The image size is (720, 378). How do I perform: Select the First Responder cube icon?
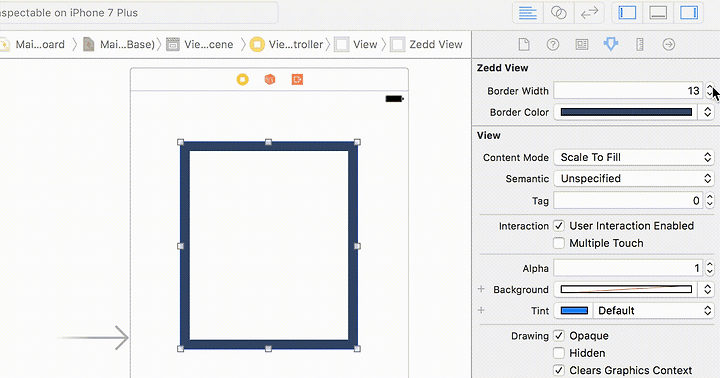point(270,79)
